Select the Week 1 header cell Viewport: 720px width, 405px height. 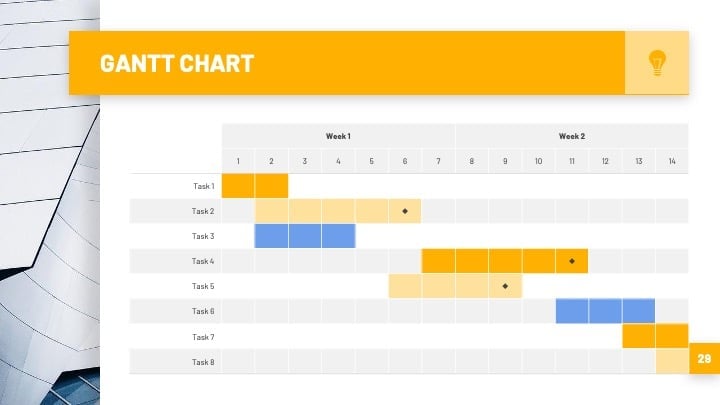[x=338, y=136]
